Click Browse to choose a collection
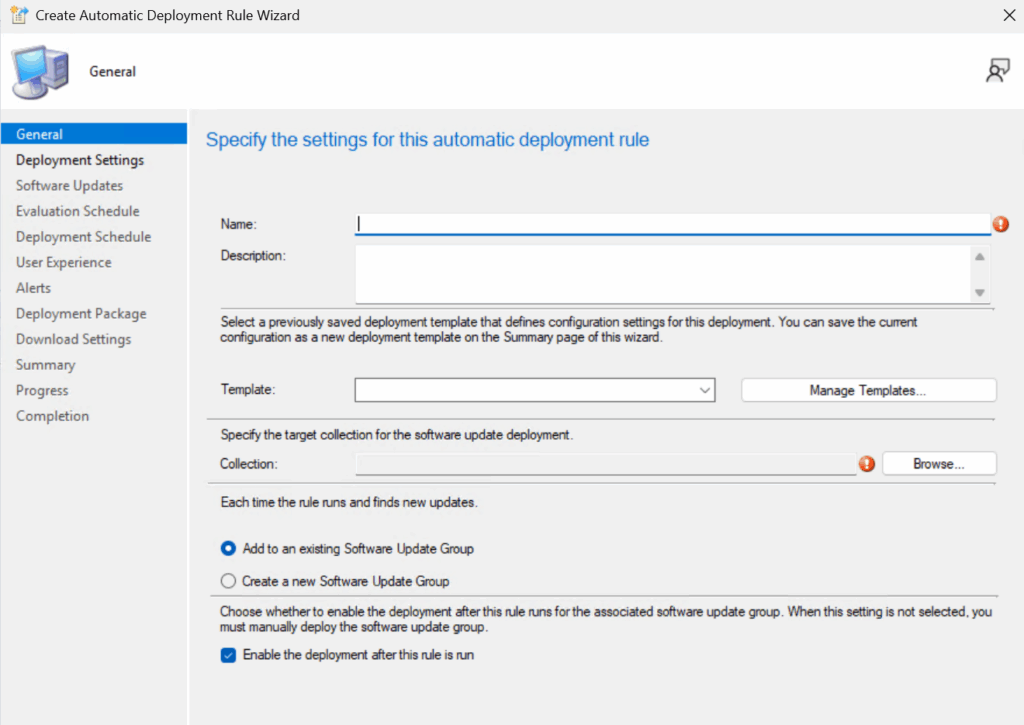 click(938, 464)
